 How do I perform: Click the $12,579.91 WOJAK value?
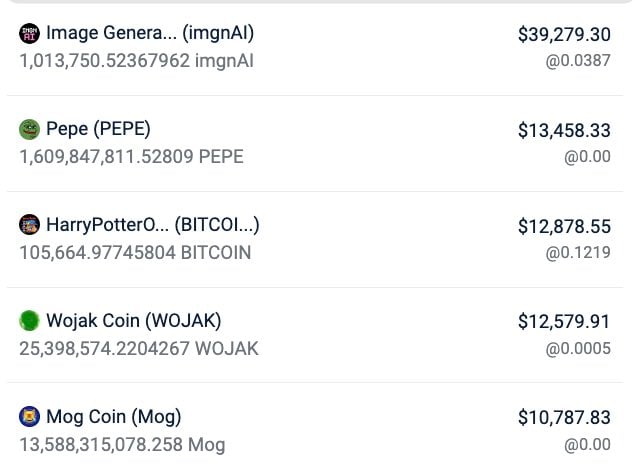coord(563,322)
